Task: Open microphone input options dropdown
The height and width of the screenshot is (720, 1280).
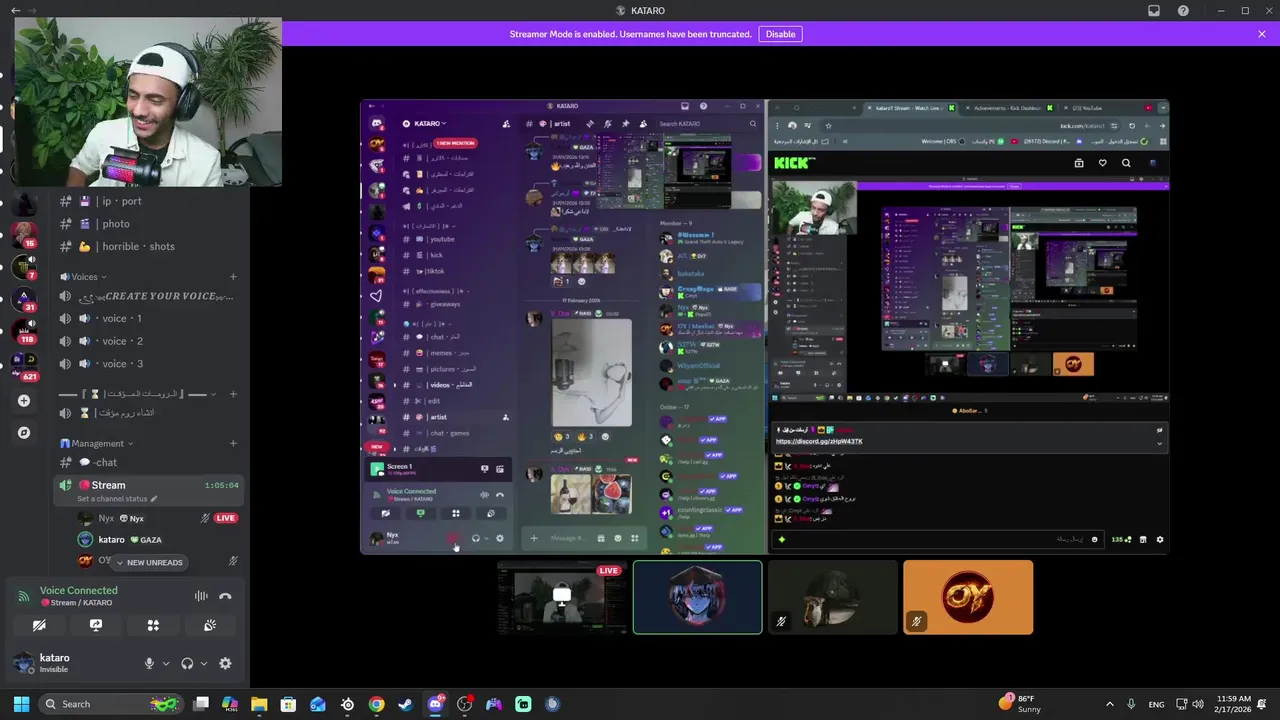Action: [x=166, y=663]
